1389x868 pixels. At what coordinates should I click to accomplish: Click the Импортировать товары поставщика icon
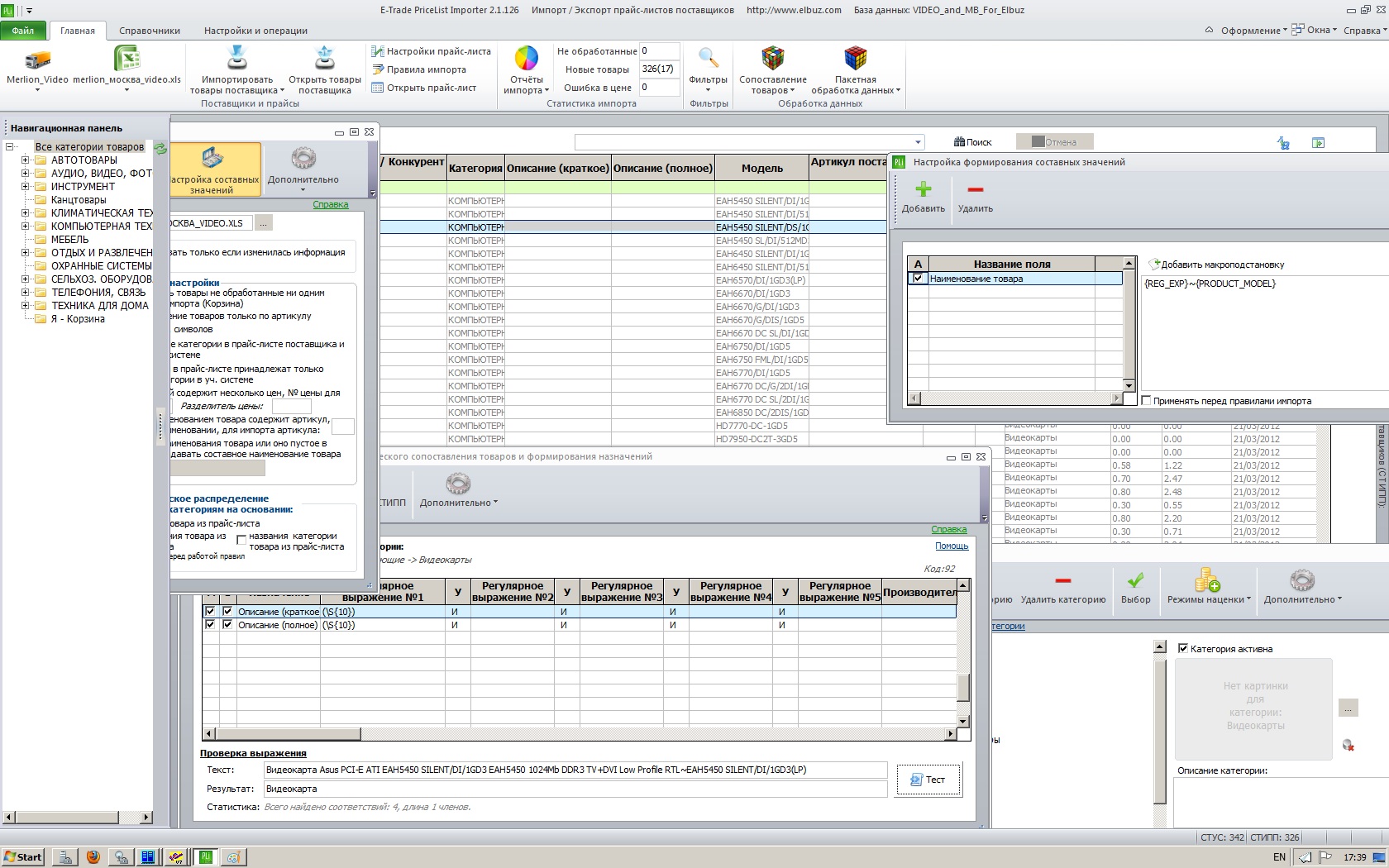(x=237, y=59)
